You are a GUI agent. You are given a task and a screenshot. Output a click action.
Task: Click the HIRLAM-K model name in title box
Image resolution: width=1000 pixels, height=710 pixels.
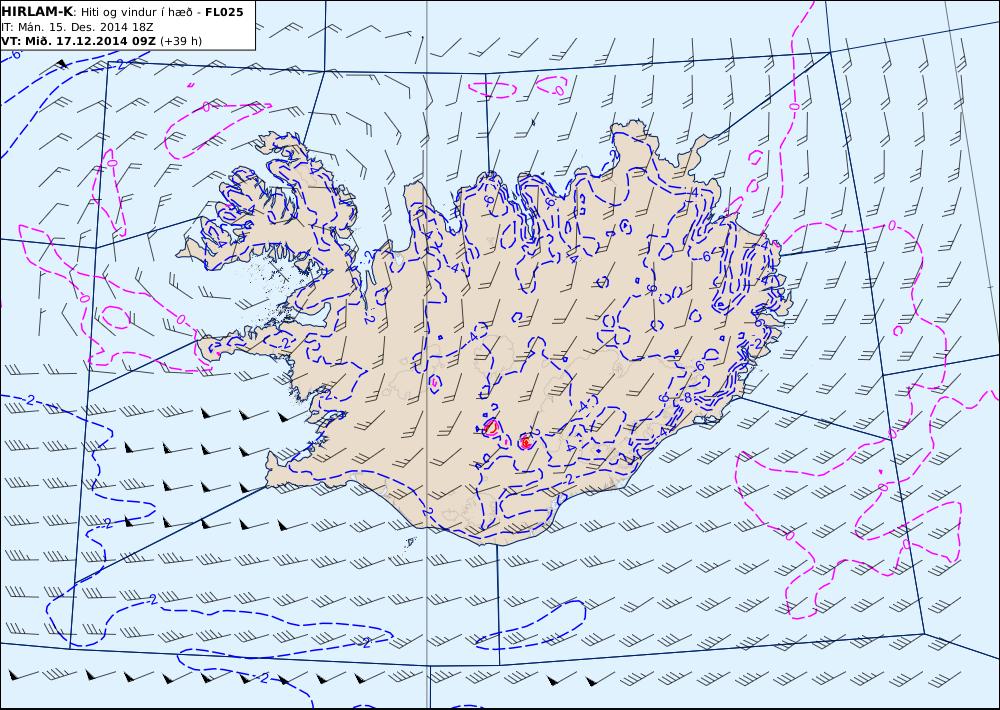point(37,12)
